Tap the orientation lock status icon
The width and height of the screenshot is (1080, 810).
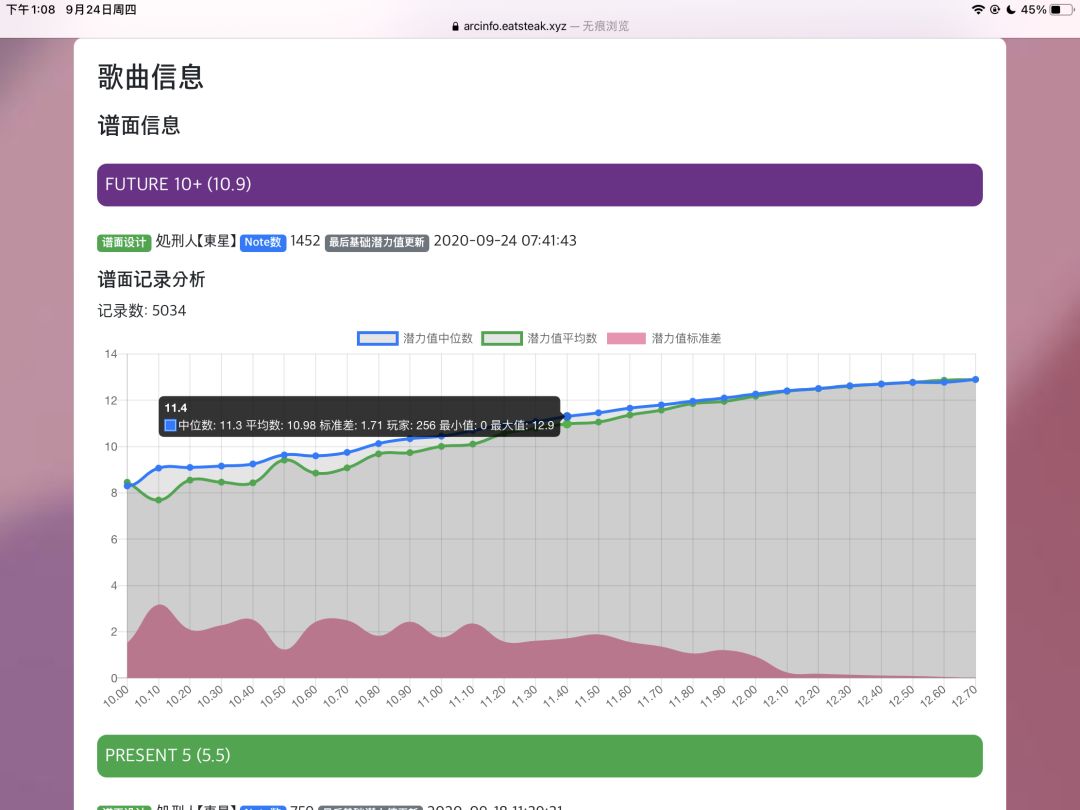pyautogui.click(x=995, y=9)
